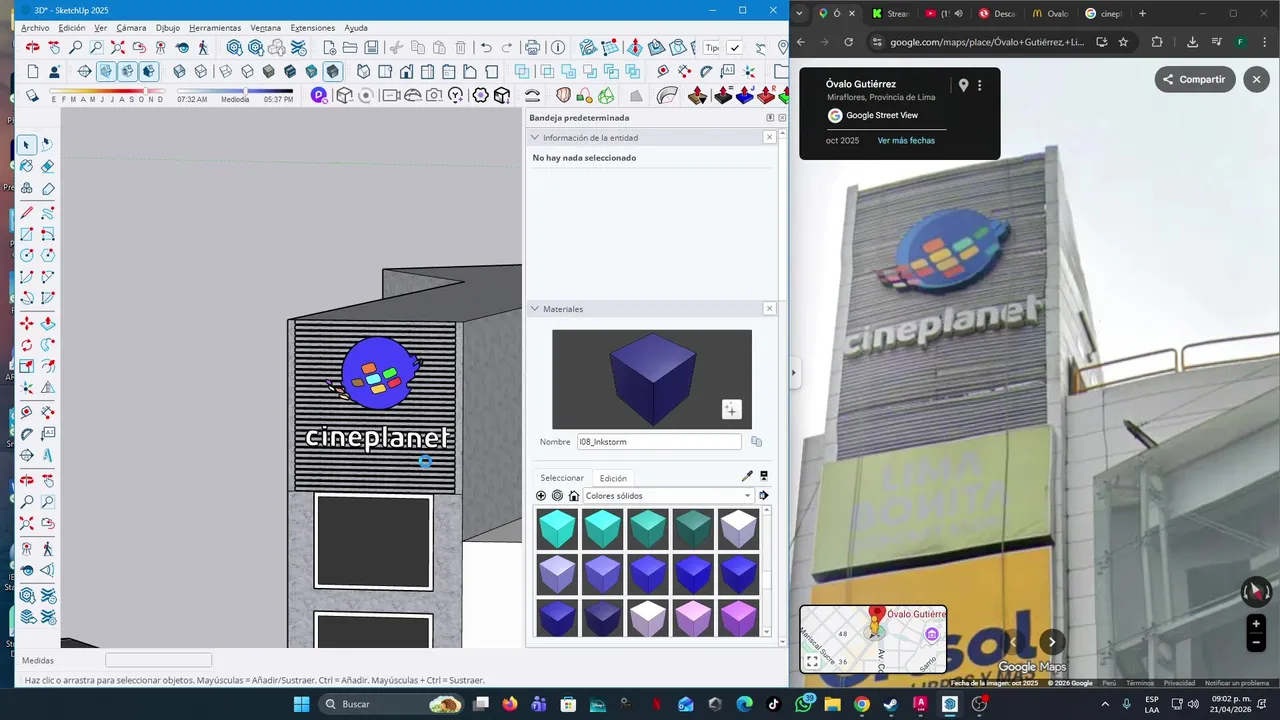Collapse the Materiales panel section
Image resolution: width=1280 pixels, height=720 pixels.
(x=535, y=309)
